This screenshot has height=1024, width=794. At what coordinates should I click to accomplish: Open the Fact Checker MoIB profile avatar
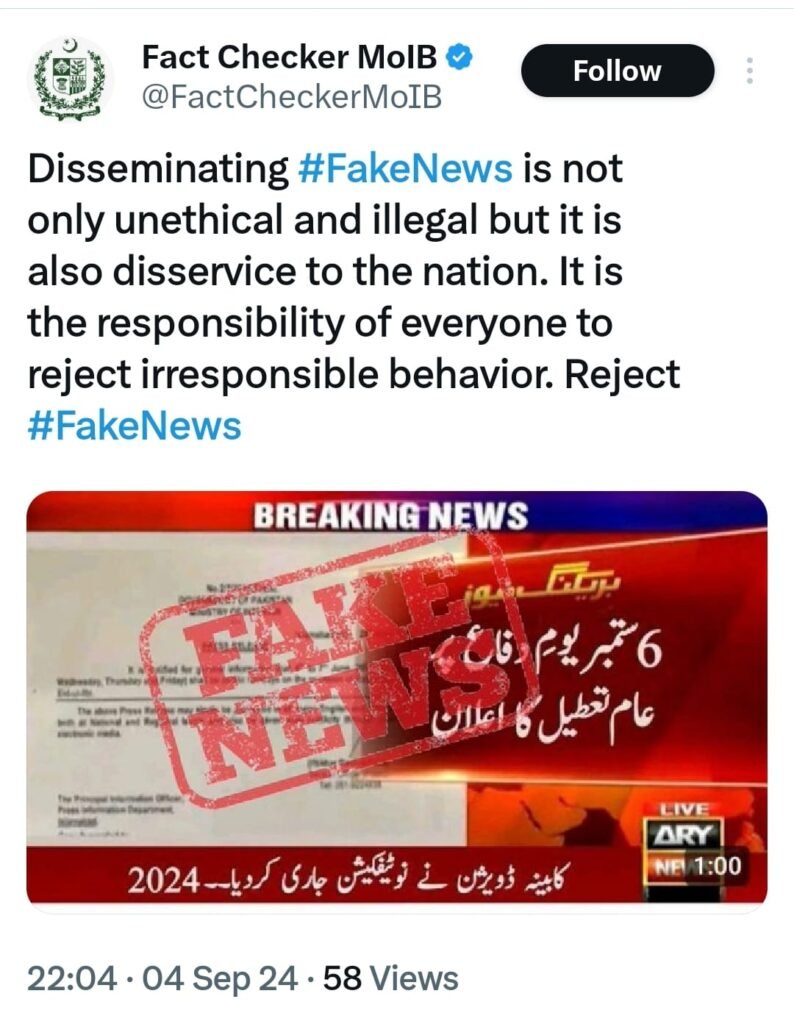coord(71,80)
